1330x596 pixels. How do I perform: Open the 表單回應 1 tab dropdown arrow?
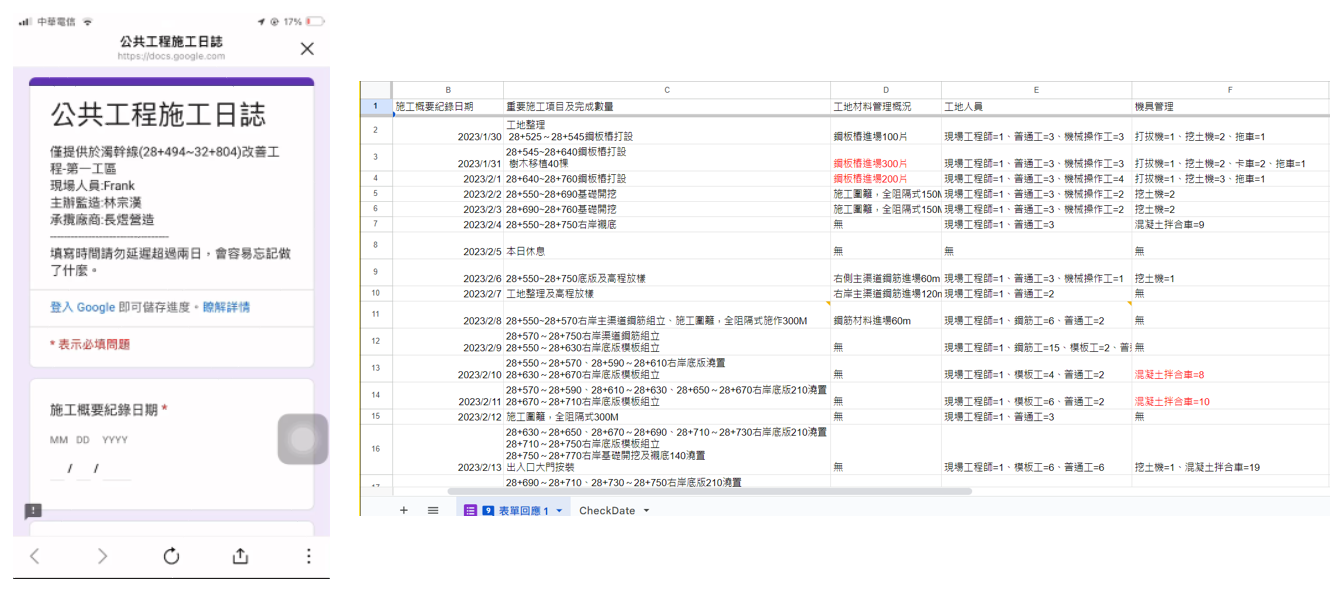click(x=559, y=510)
